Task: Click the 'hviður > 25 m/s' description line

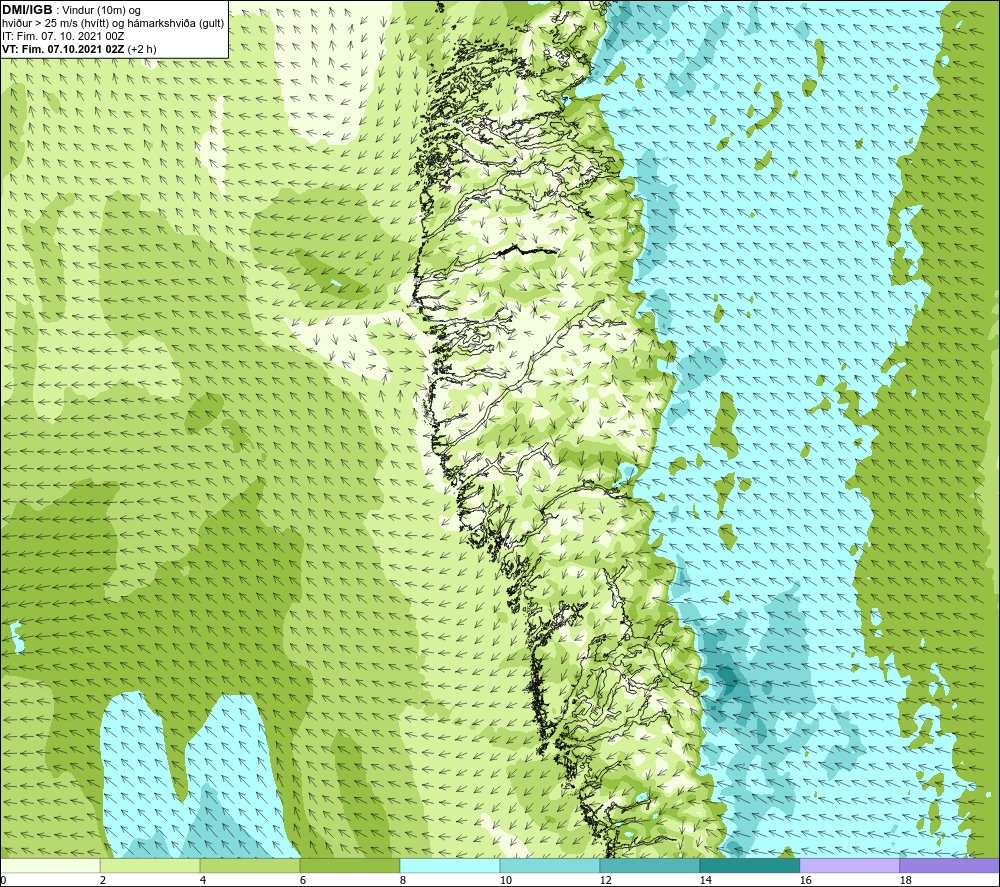Action: pyautogui.click(x=113, y=23)
